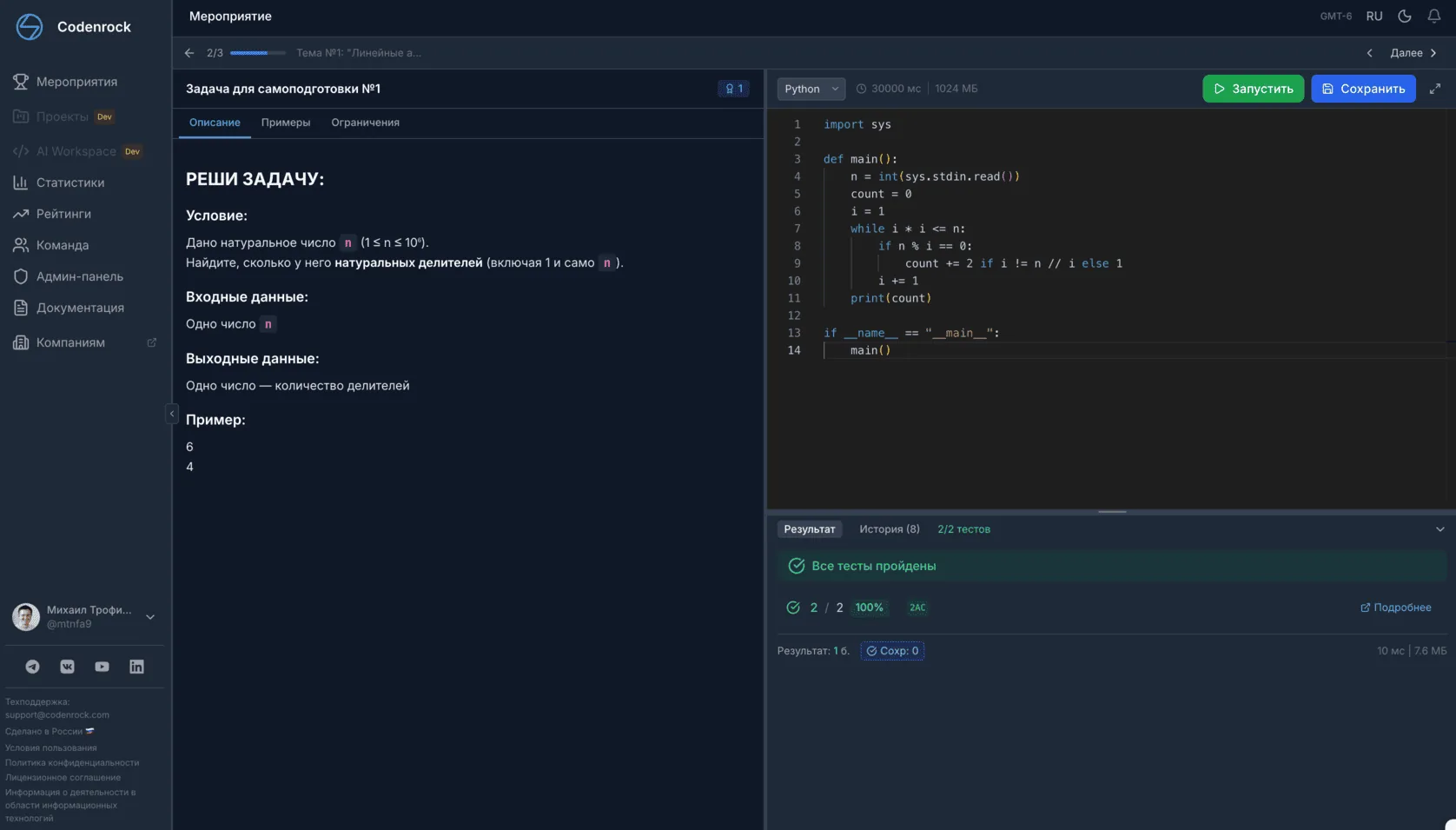Click the Codenrock logo
Image resolution: width=1456 pixels, height=830 pixels.
[30, 27]
